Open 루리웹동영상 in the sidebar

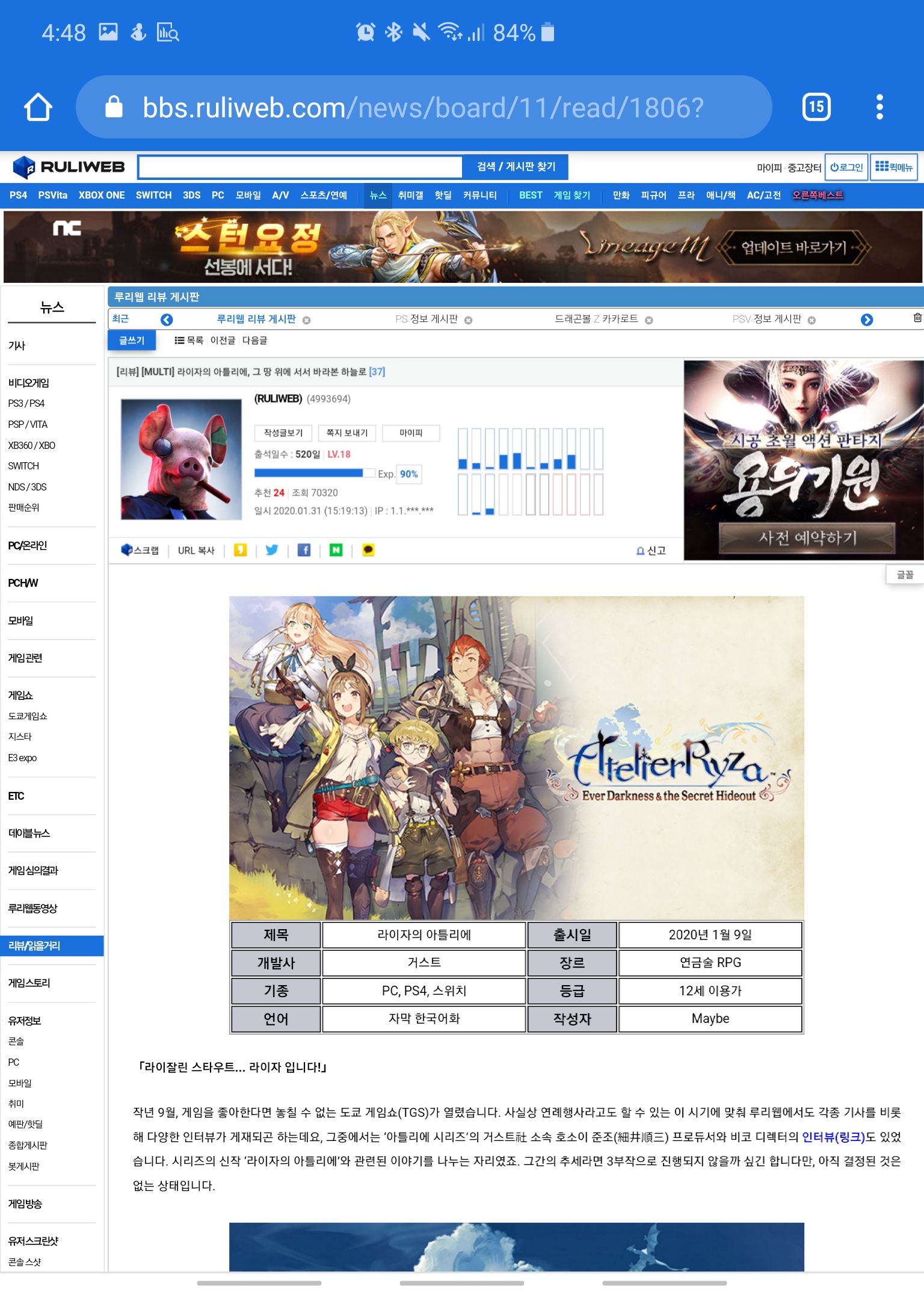point(32,909)
